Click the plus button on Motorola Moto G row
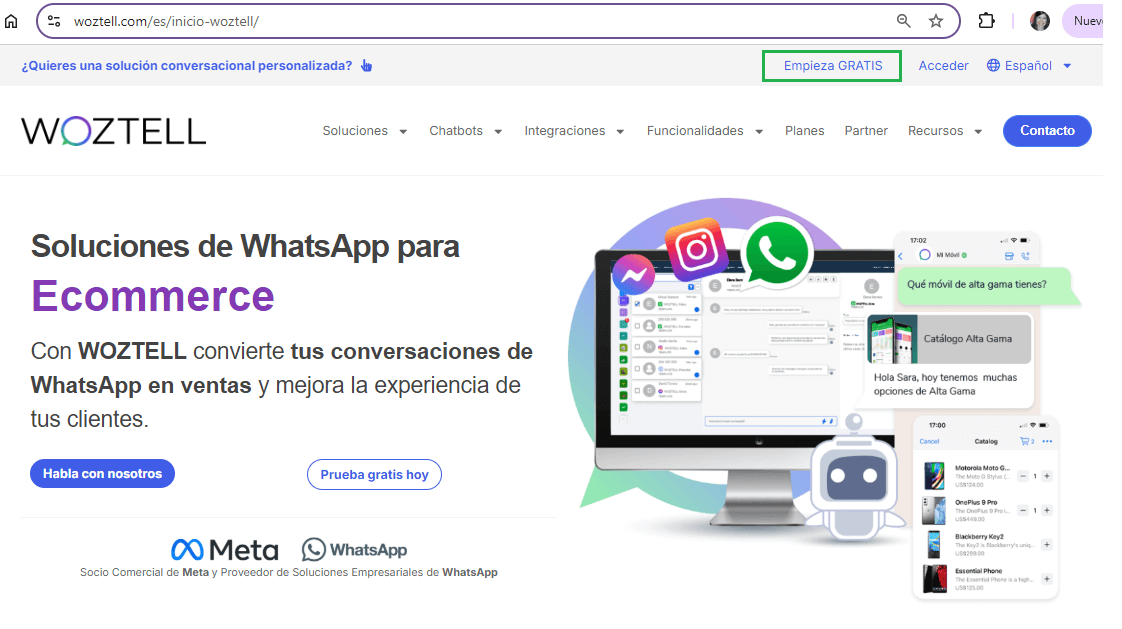This screenshot has height=629, width=1122. pyautogui.click(x=1047, y=476)
